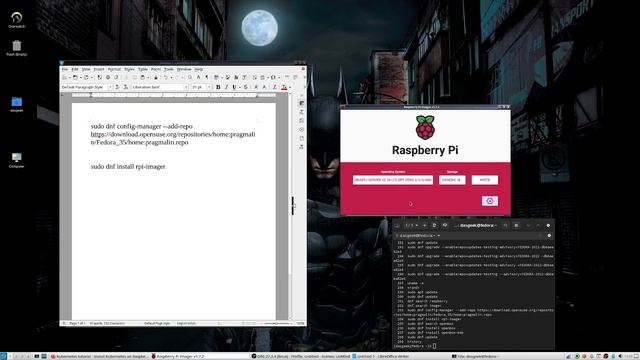The image size is (640, 360).
Task: Click the font color swatch button
Action: [284, 87]
